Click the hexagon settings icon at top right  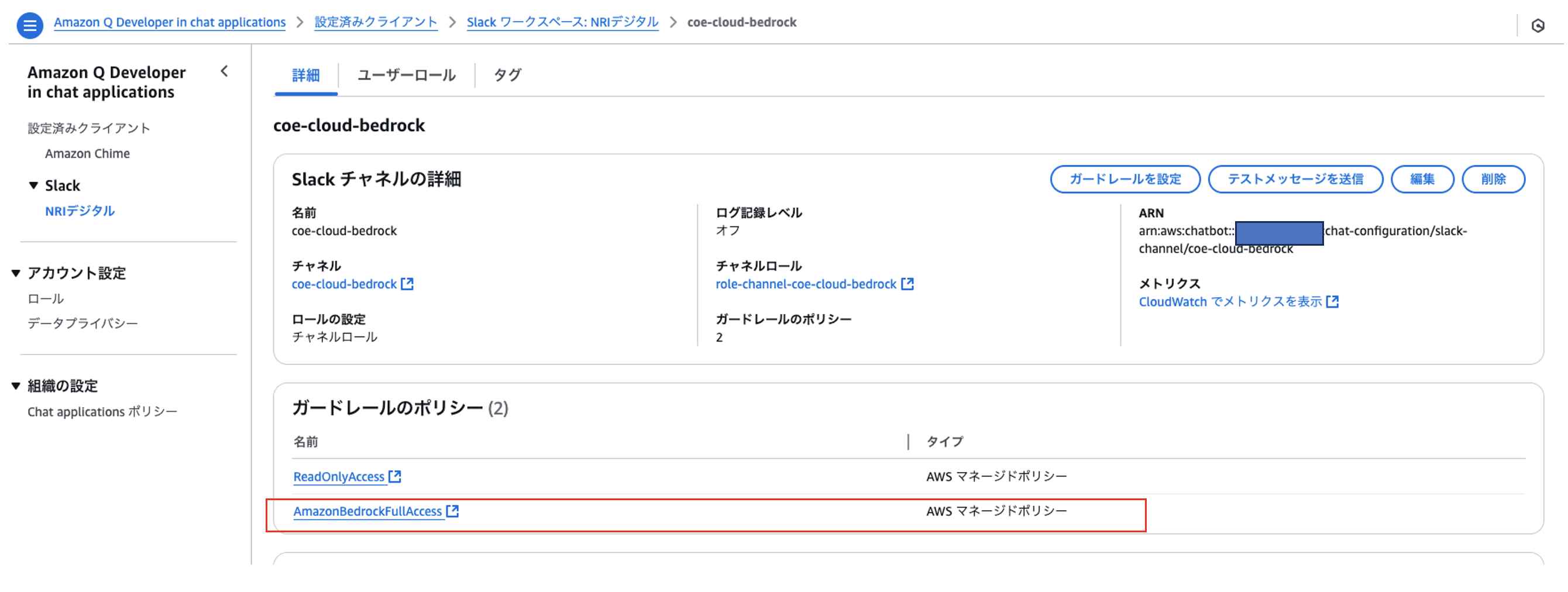1538,26
